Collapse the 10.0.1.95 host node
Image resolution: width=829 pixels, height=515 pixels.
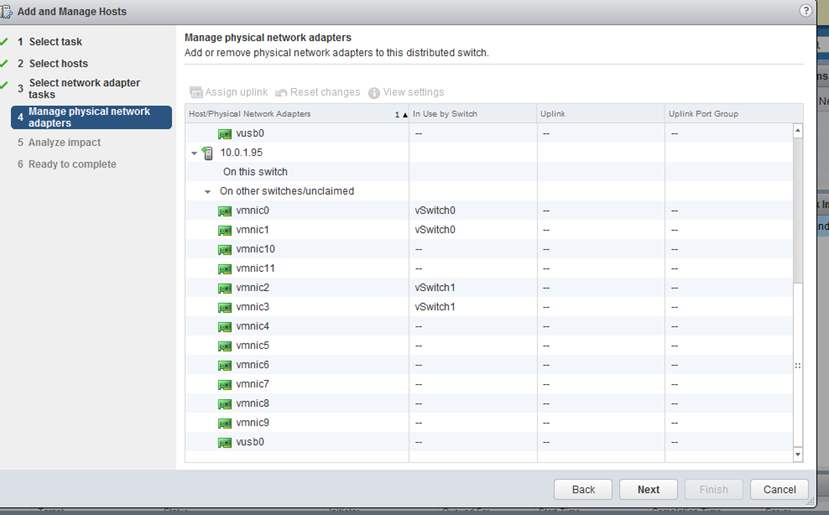[x=194, y=153]
